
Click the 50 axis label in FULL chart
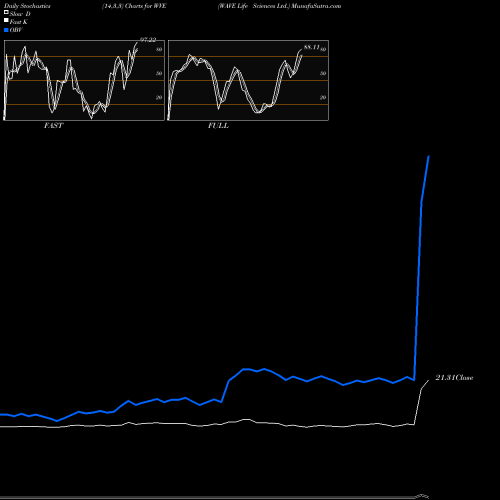click(323, 73)
